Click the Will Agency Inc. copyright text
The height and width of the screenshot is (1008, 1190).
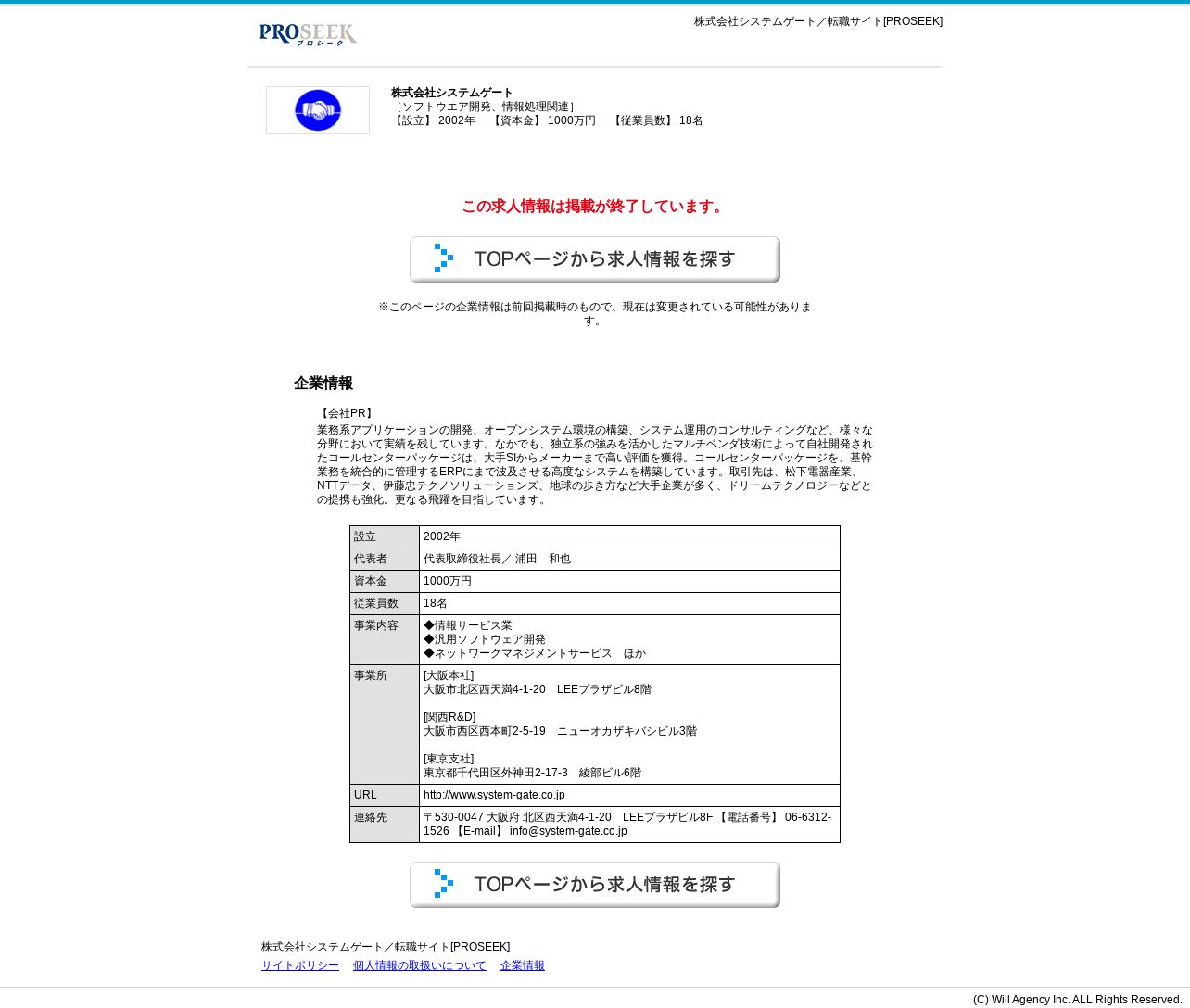[1078, 1000]
